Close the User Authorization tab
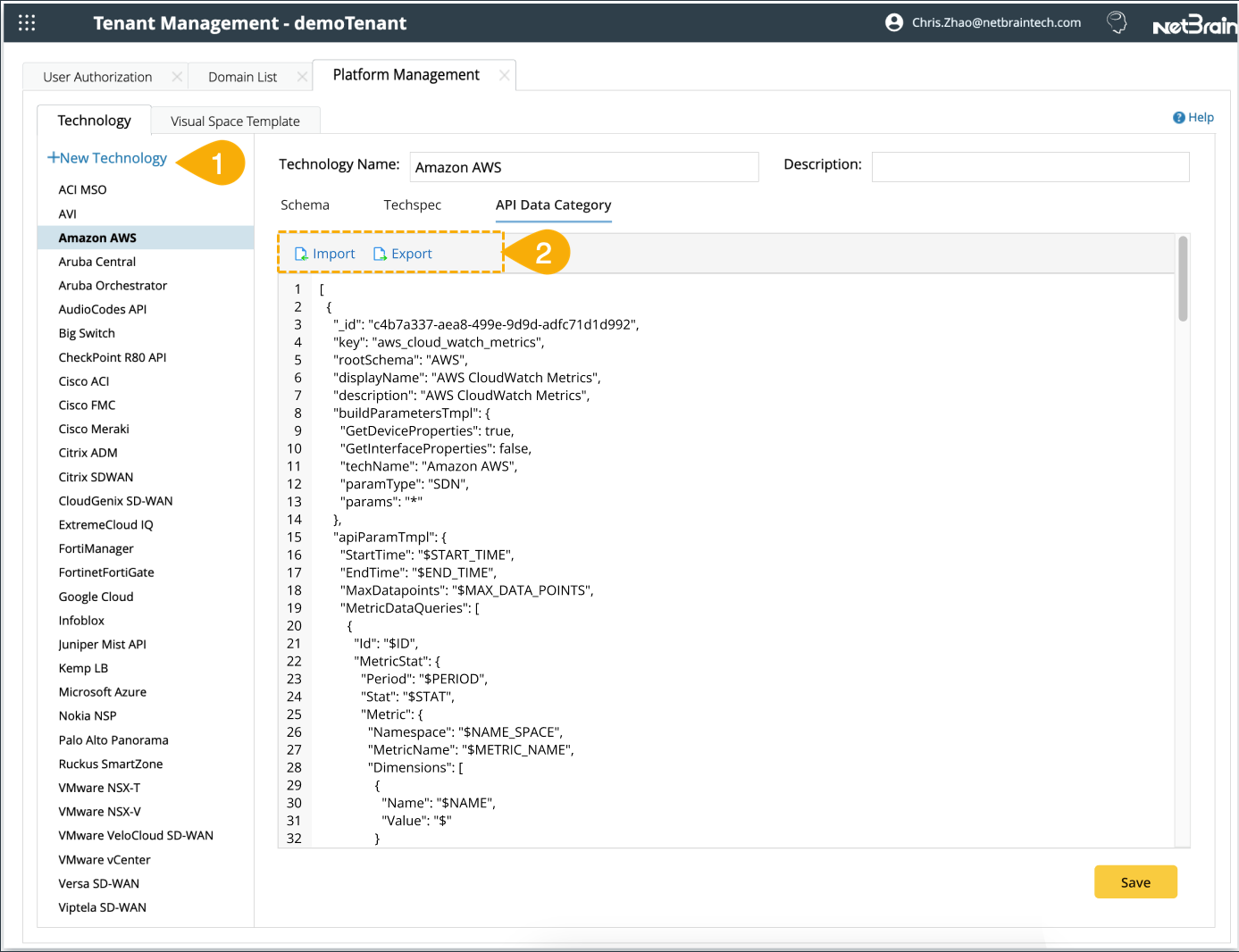1239x952 pixels. pos(177,76)
